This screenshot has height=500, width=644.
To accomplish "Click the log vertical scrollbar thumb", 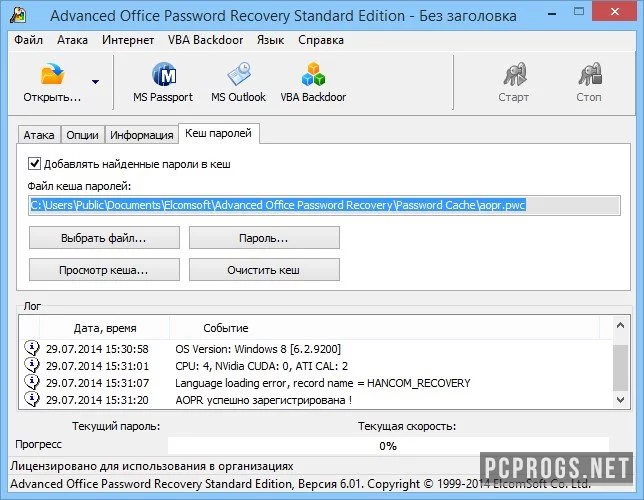I will (621, 368).
